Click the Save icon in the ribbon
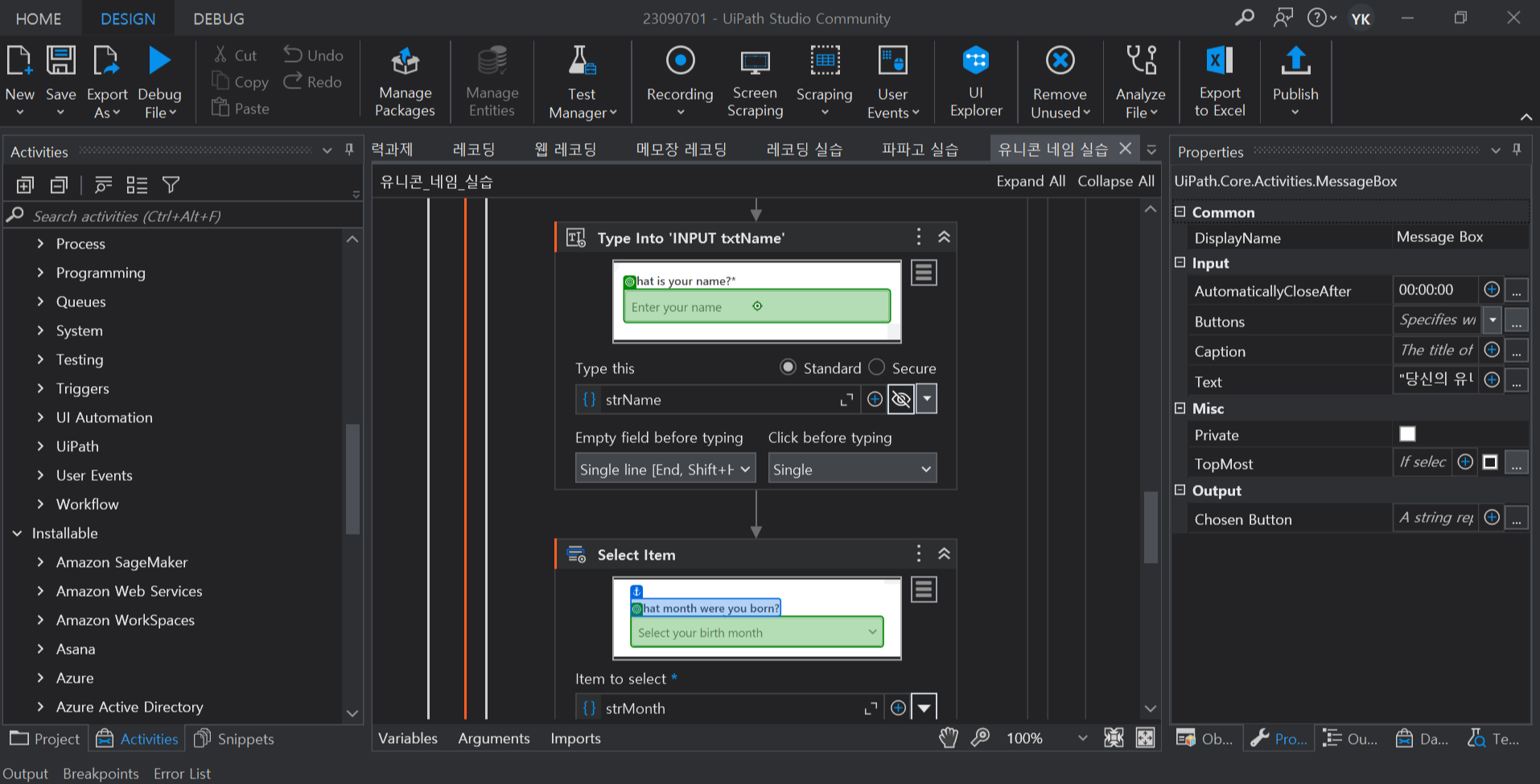 point(60,61)
